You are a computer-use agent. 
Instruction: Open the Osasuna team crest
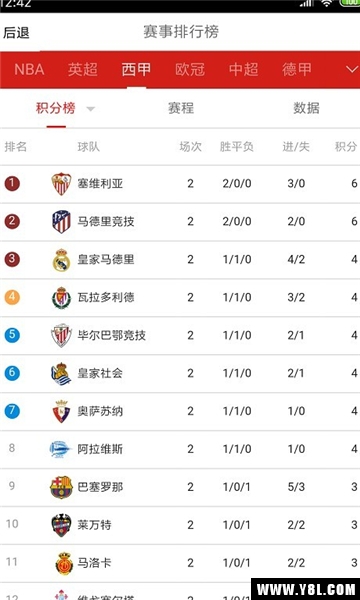coord(61,411)
